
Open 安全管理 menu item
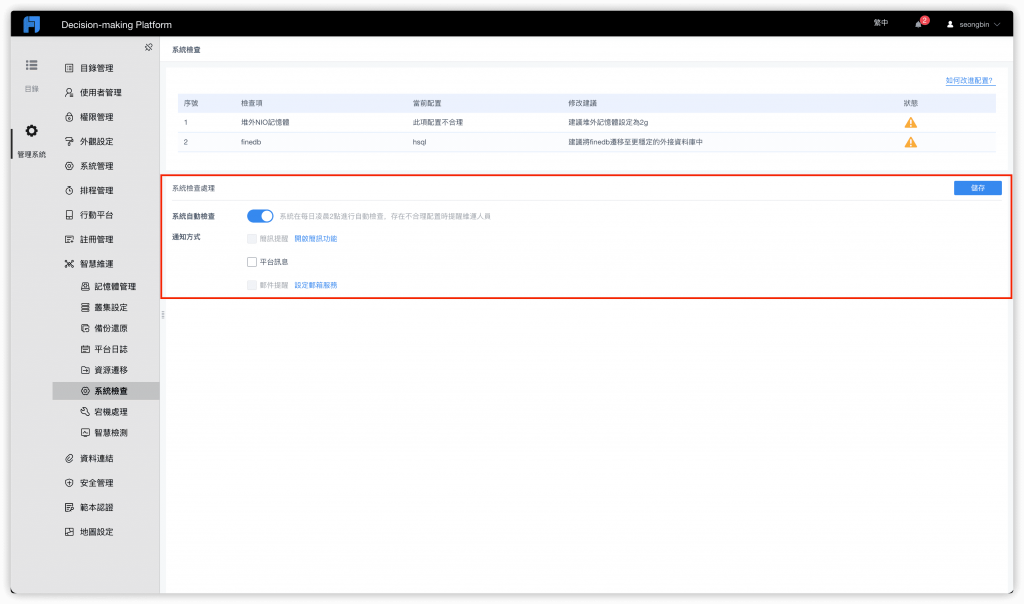97,483
